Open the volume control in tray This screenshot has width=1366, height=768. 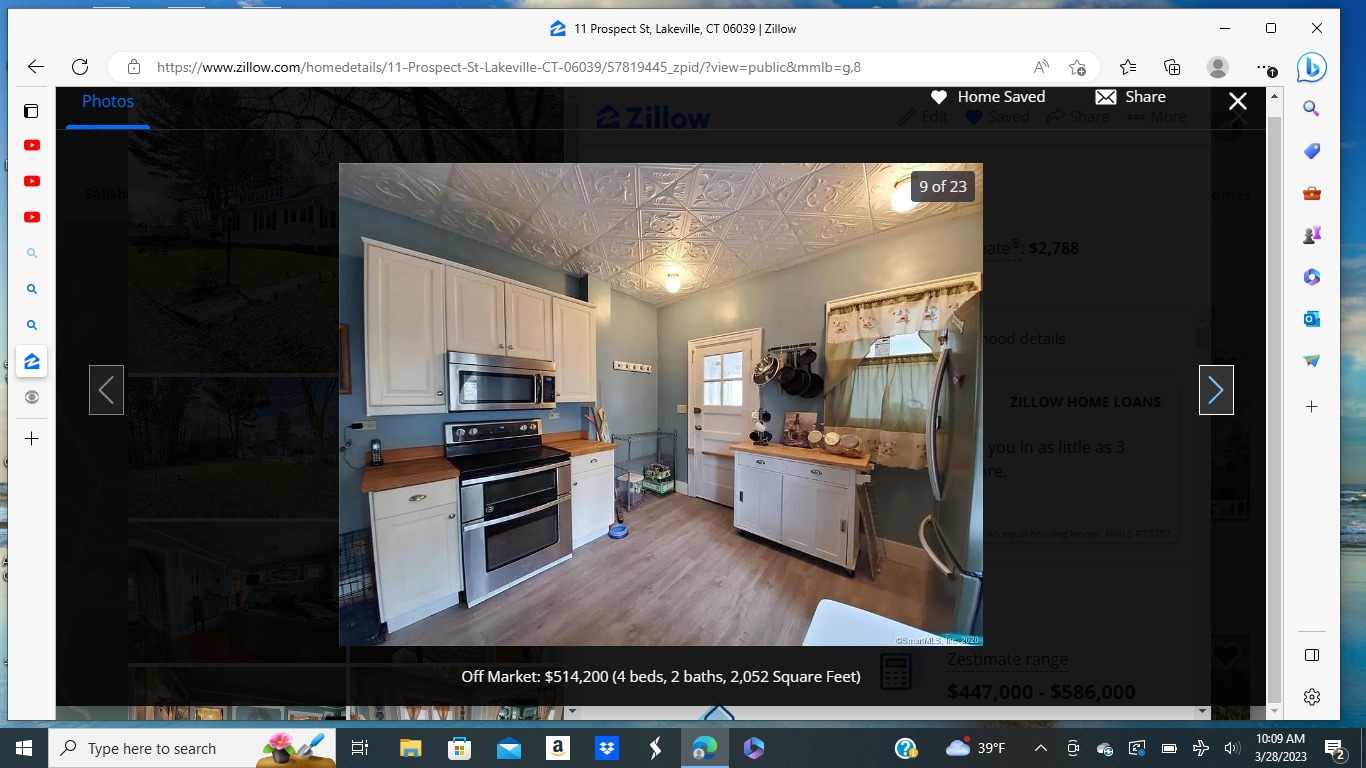tap(1232, 748)
